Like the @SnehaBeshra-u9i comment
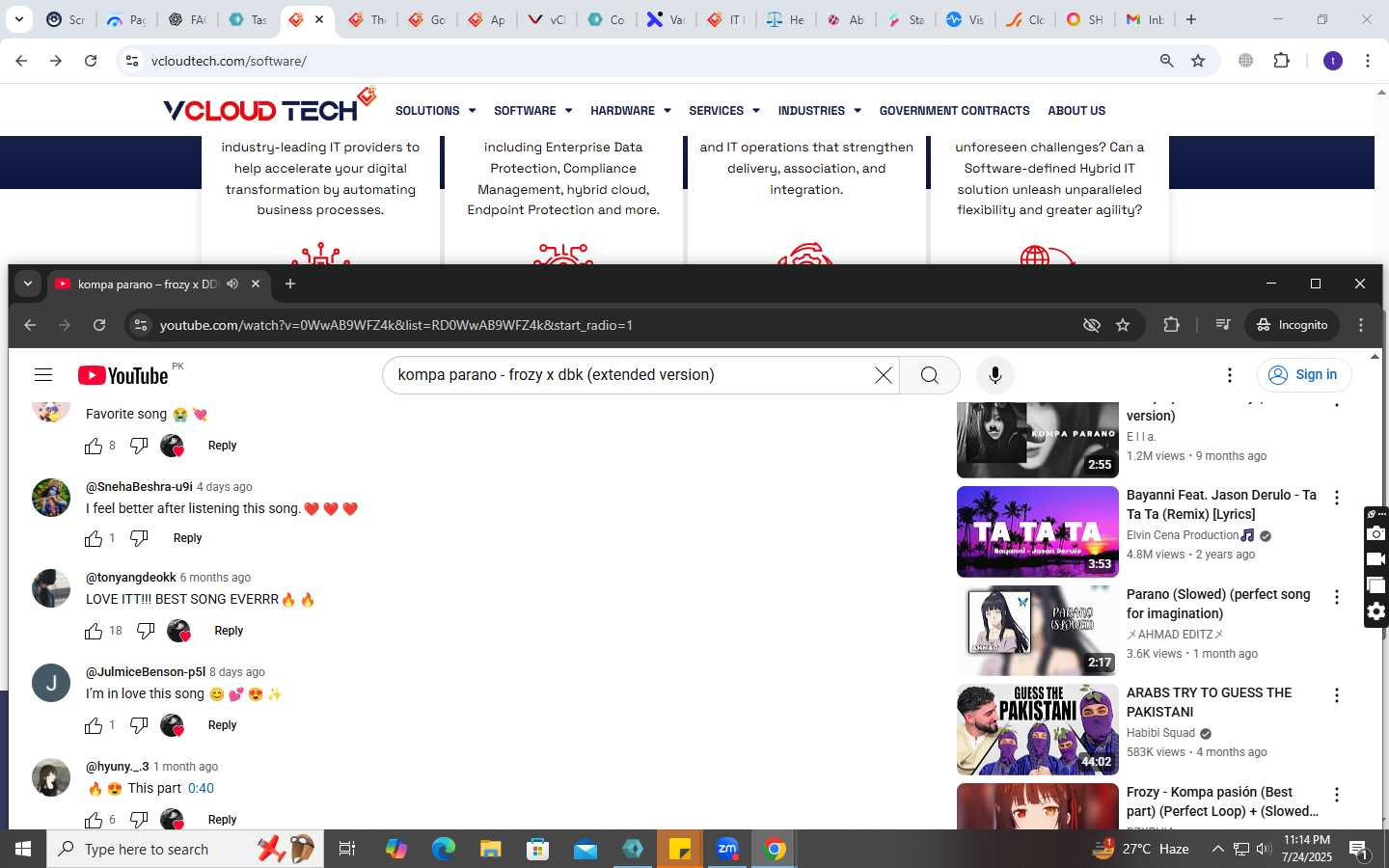Image resolution: width=1389 pixels, height=868 pixels. pos(94,538)
